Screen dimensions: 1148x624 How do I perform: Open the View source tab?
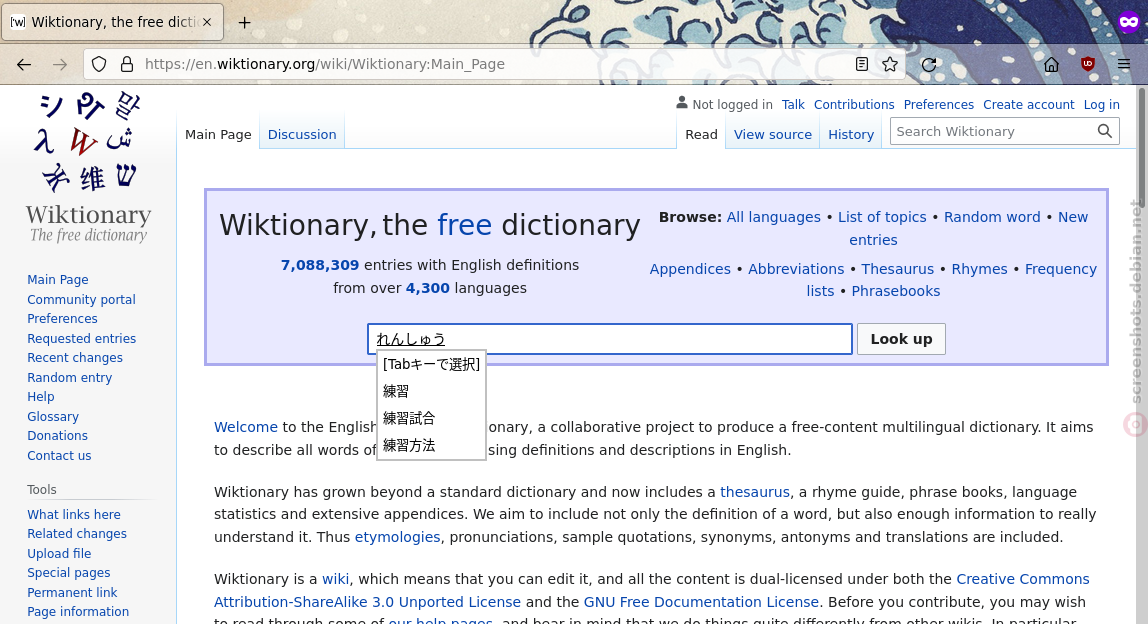[772, 135]
